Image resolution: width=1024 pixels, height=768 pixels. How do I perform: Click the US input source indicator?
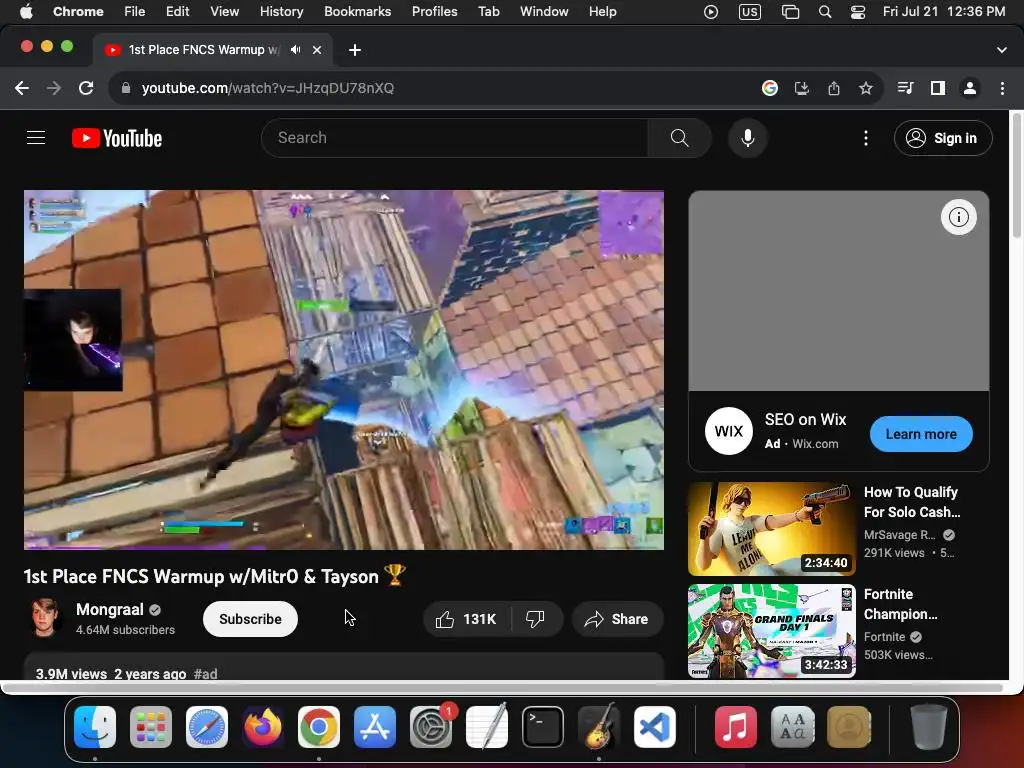[750, 12]
